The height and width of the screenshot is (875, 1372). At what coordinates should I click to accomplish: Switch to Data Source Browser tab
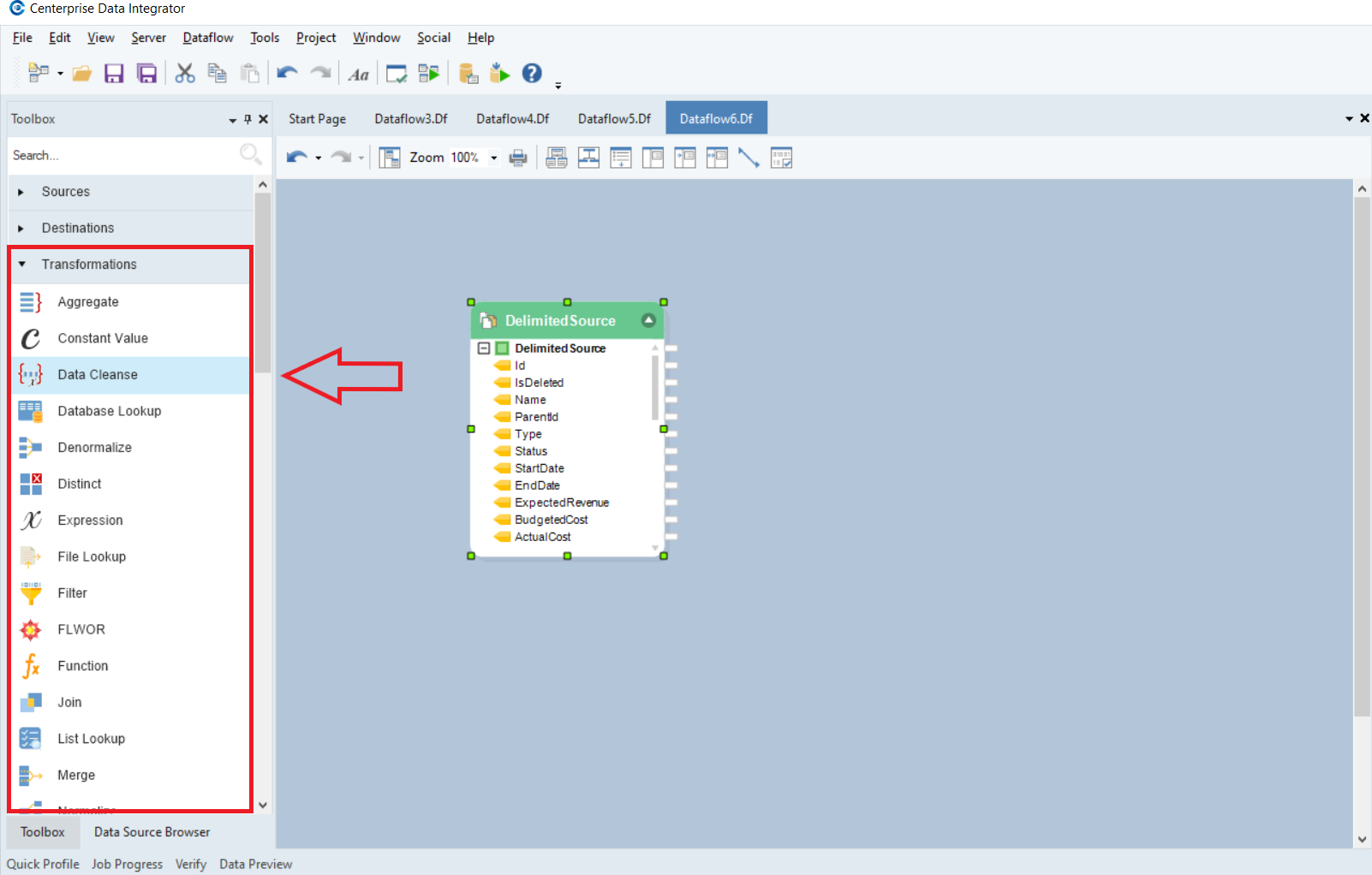click(x=152, y=832)
